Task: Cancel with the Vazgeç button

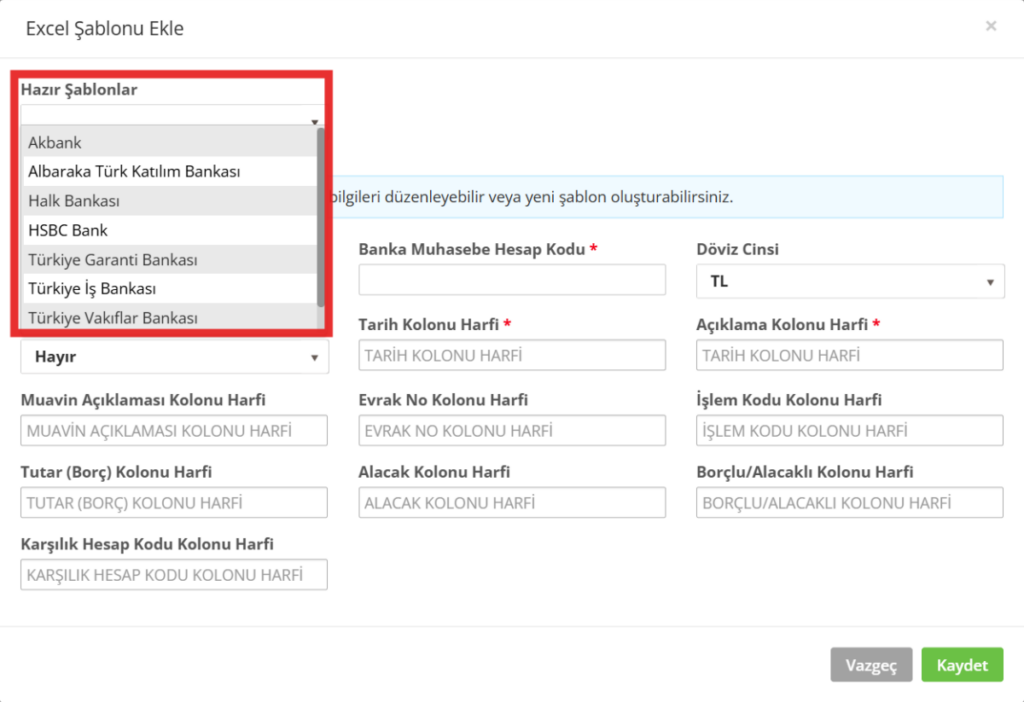Action: click(x=871, y=665)
